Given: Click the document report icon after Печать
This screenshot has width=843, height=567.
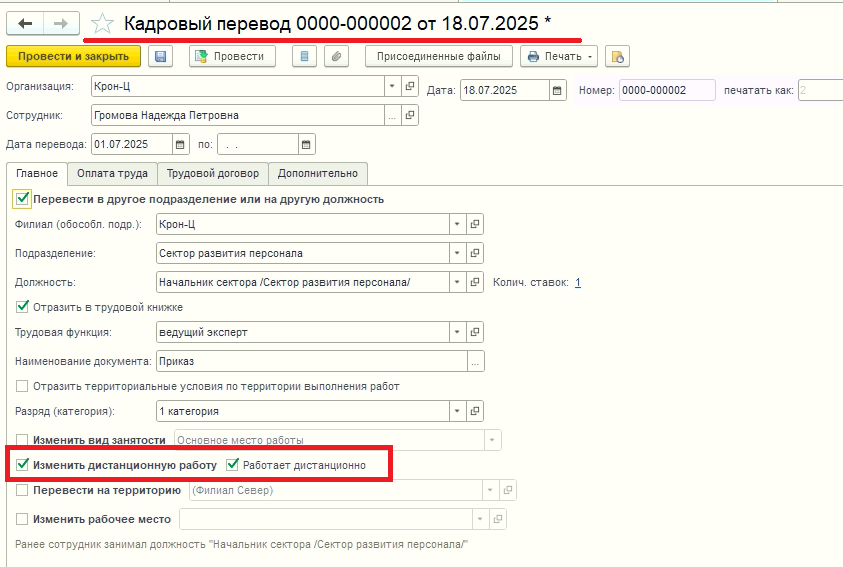Looking at the screenshot, I should coord(617,56).
